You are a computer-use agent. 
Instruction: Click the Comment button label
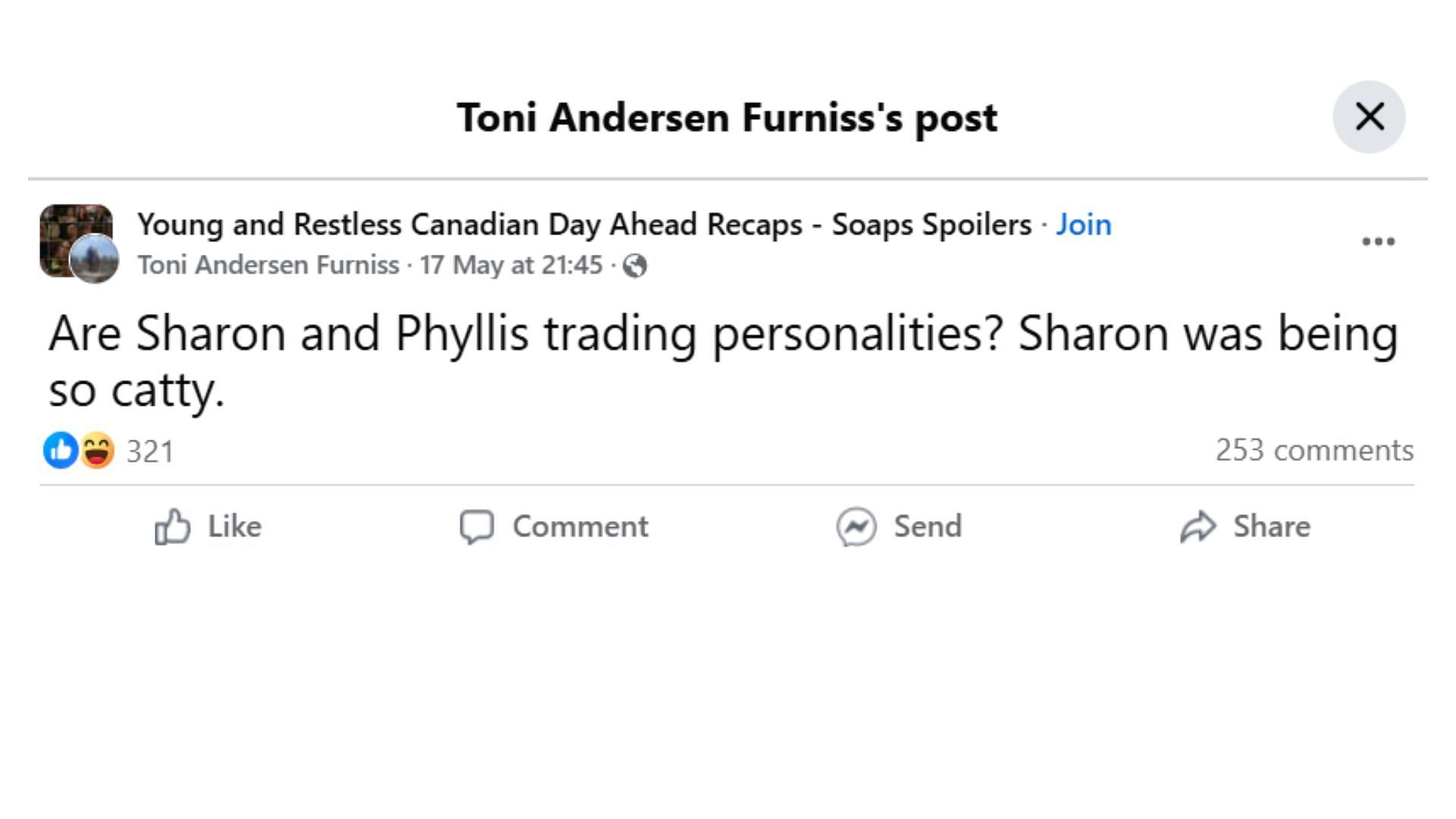coord(581,526)
